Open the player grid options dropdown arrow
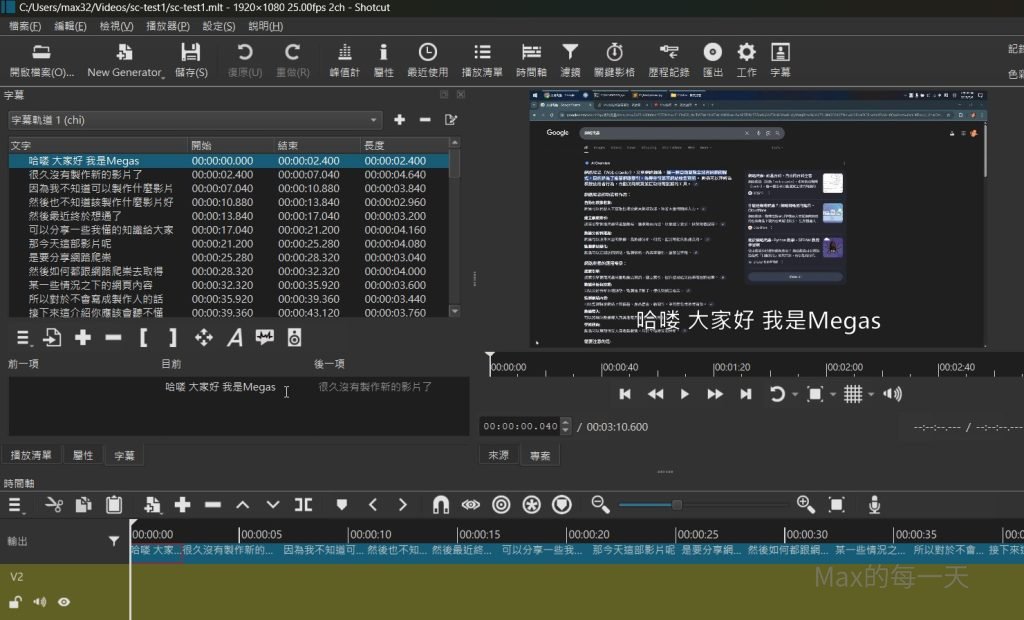This screenshot has width=1024, height=620. click(x=871, y=394)
